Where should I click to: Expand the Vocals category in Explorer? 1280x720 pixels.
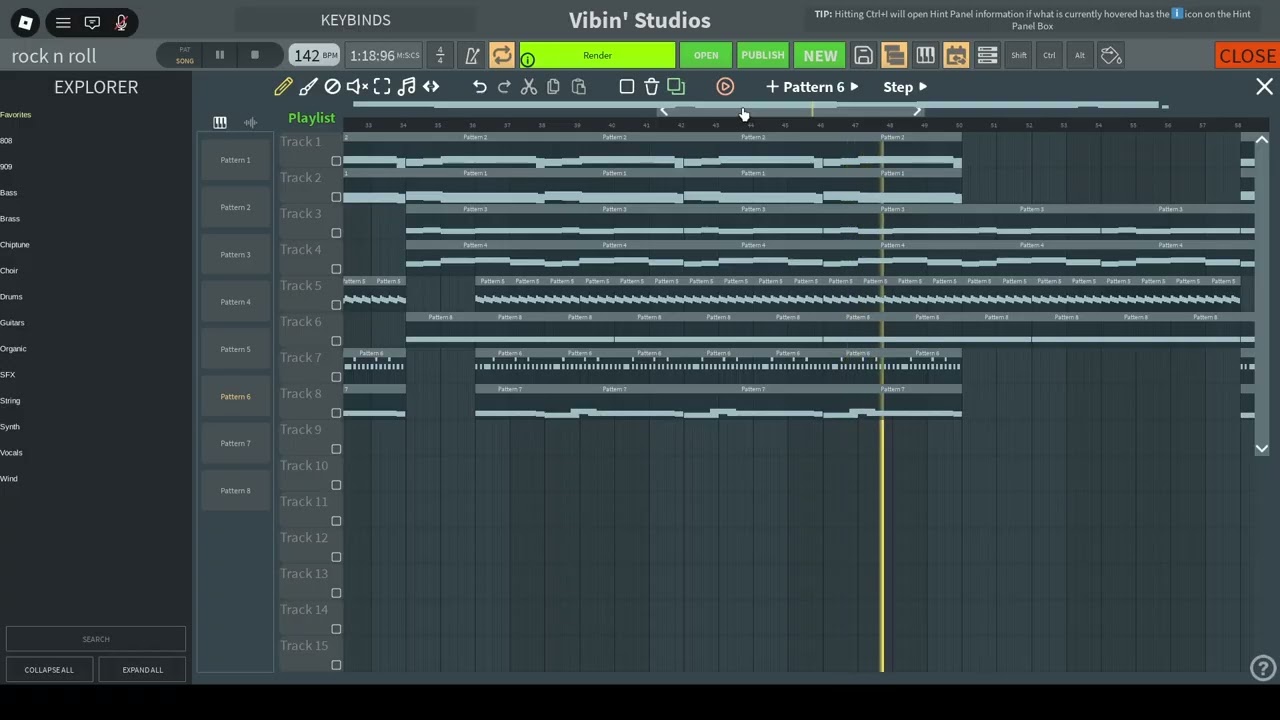point(11,453)
